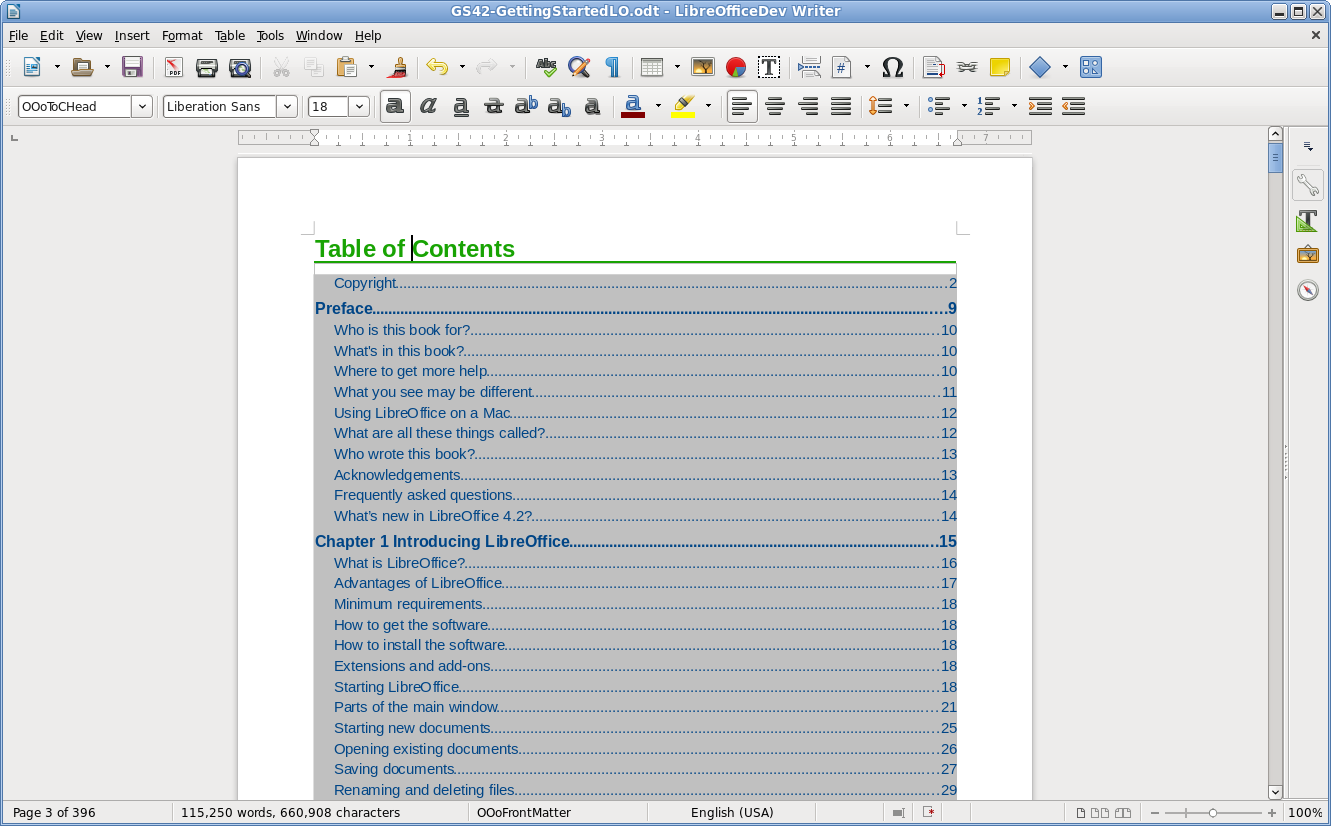Expand the paragraph style dropdown OOoToCHead
Image resolution: width=1331 pixels, height=826 pixels.
tap(141, 107)
